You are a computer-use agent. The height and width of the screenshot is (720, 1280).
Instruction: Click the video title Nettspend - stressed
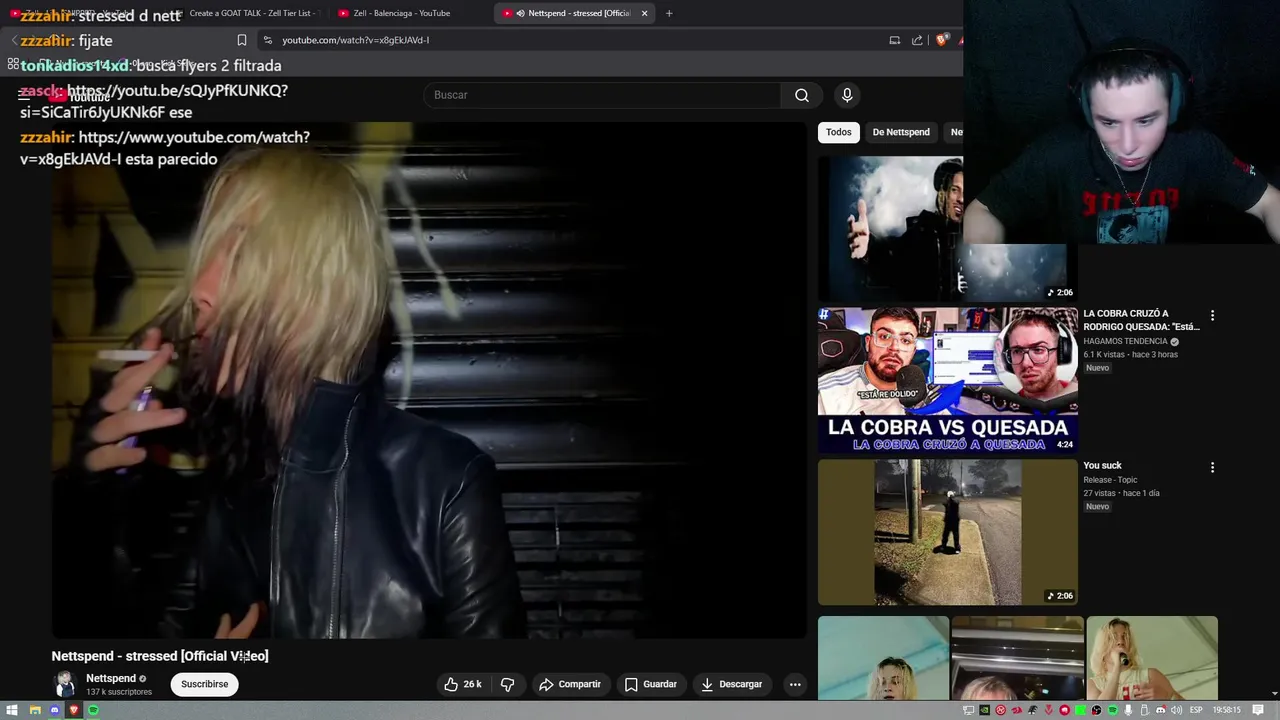pyautogui.click(x=160, y=656)
